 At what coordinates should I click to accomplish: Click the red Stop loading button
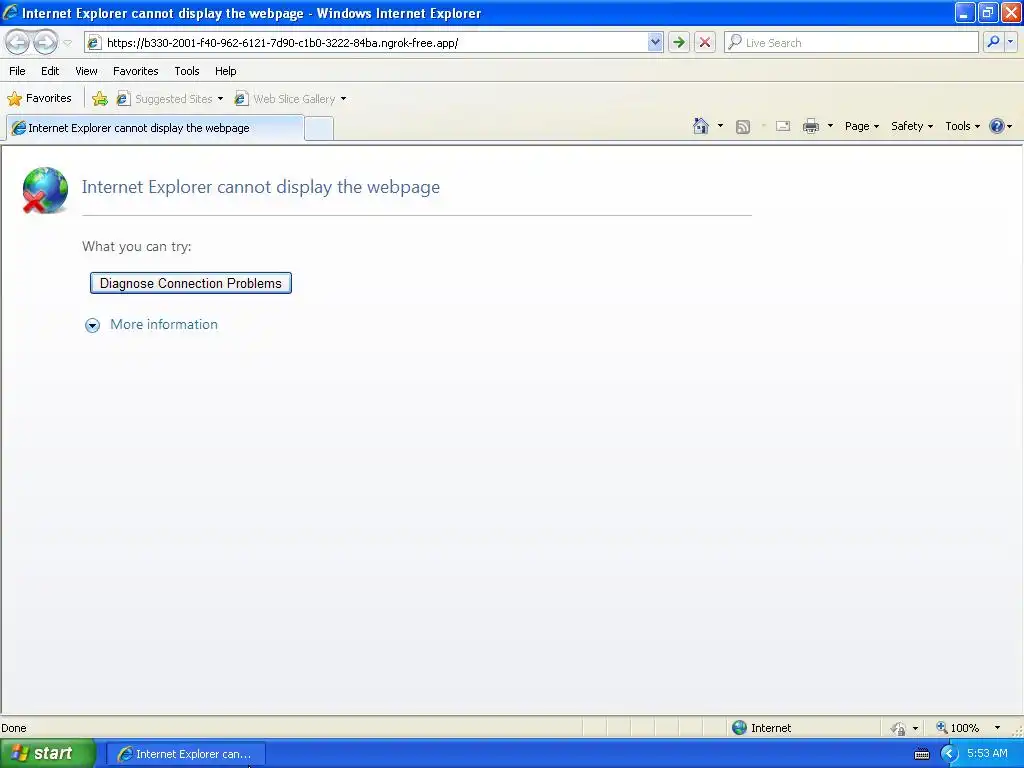coord(705,43)
